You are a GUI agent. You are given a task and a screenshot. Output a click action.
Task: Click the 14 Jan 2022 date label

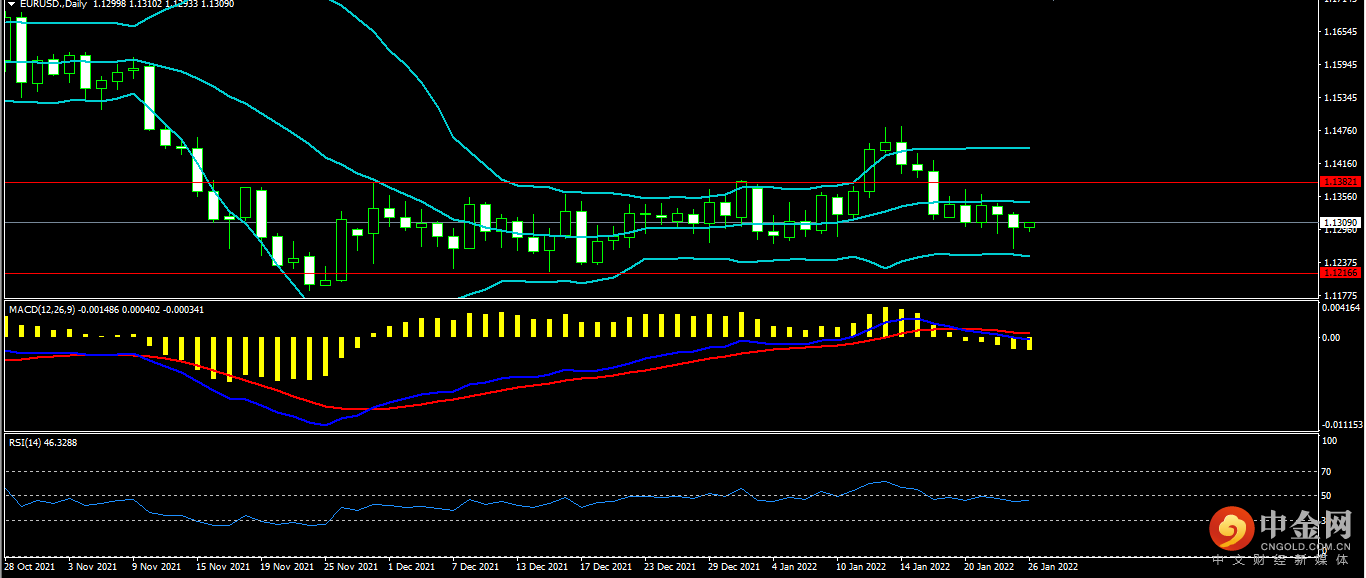point(925,567)
